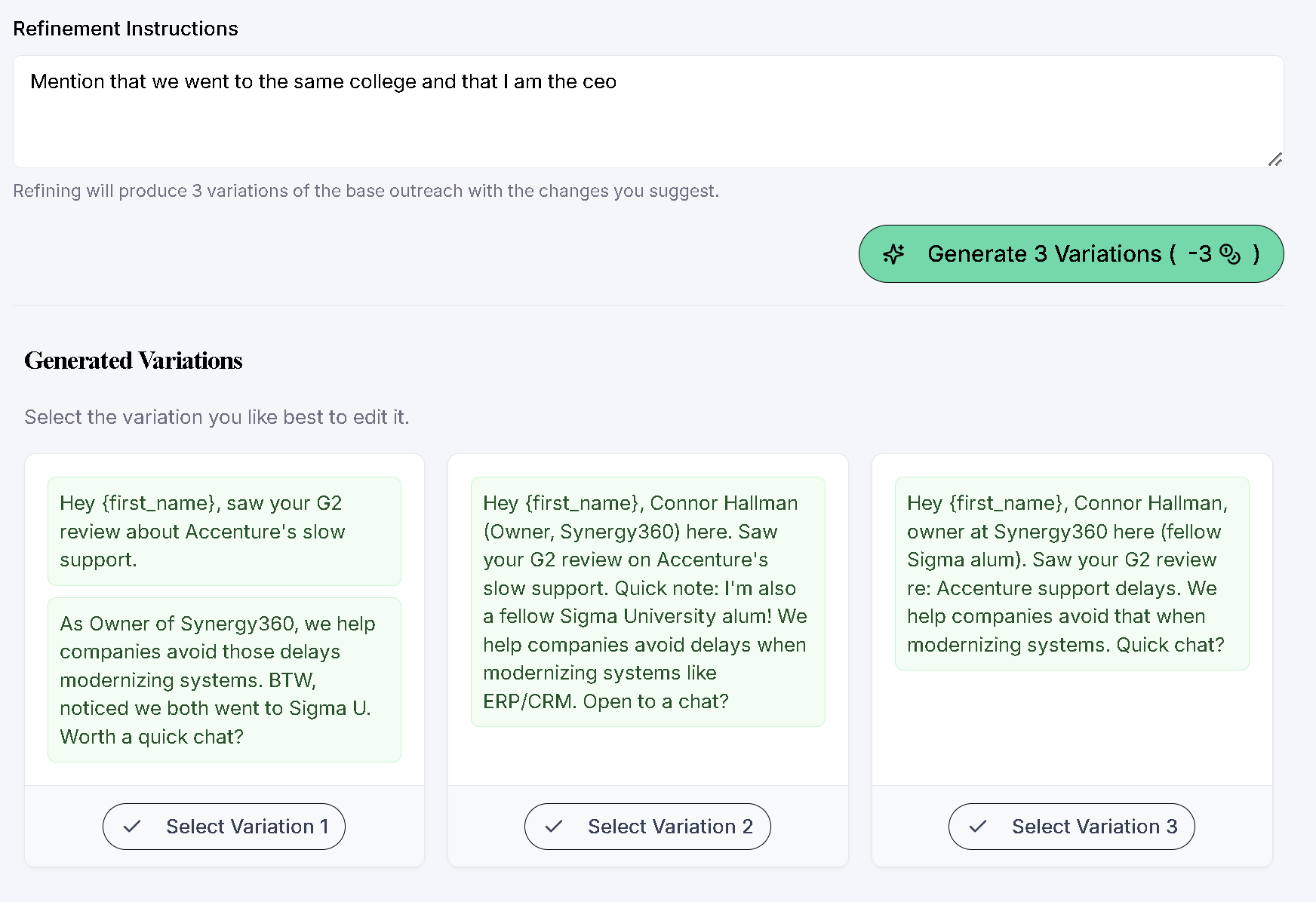Choose the Select Variation 1 button

click(224, 827)
